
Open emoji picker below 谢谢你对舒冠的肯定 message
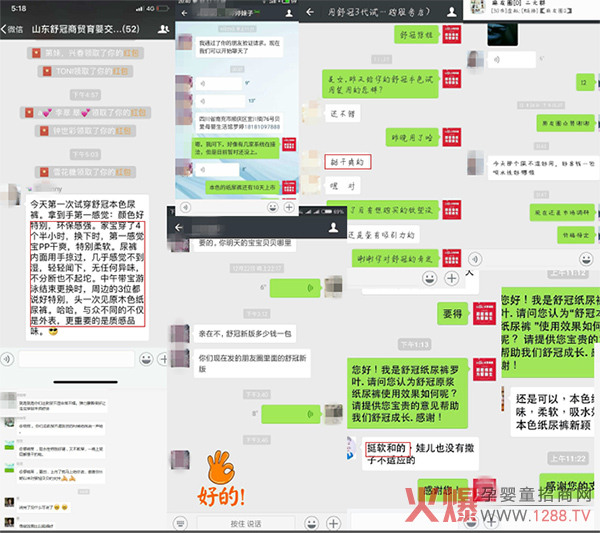pyautogui.click(x=430, y=278)
